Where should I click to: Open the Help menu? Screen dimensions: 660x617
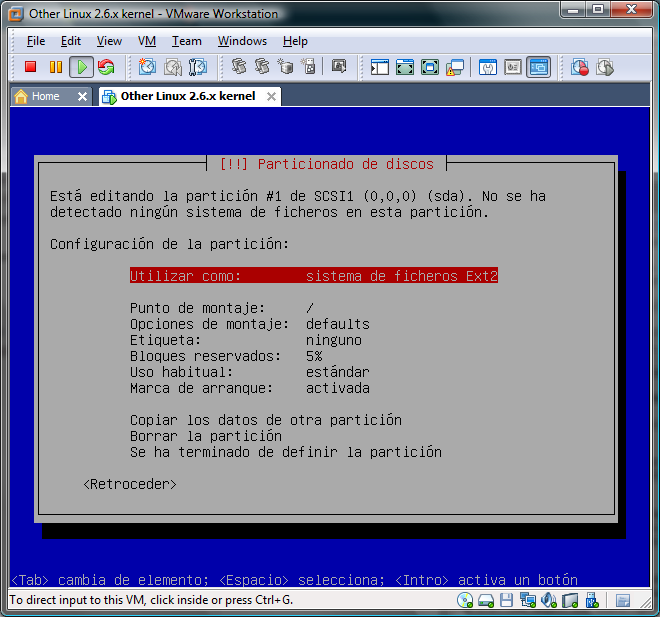tap(295, 41)
